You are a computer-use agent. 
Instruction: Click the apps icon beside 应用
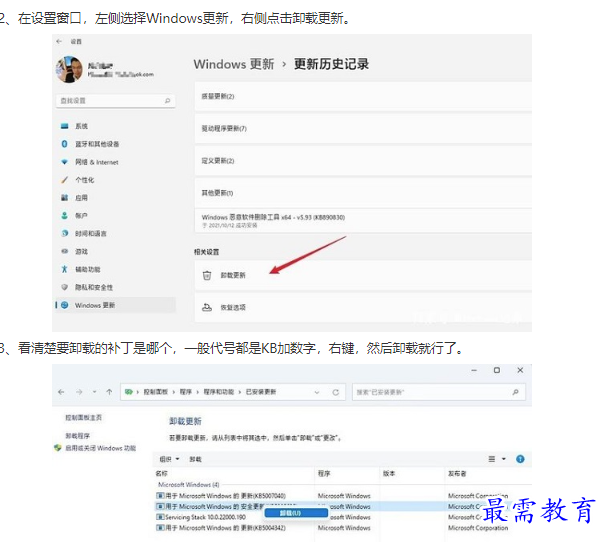(64, 198)
